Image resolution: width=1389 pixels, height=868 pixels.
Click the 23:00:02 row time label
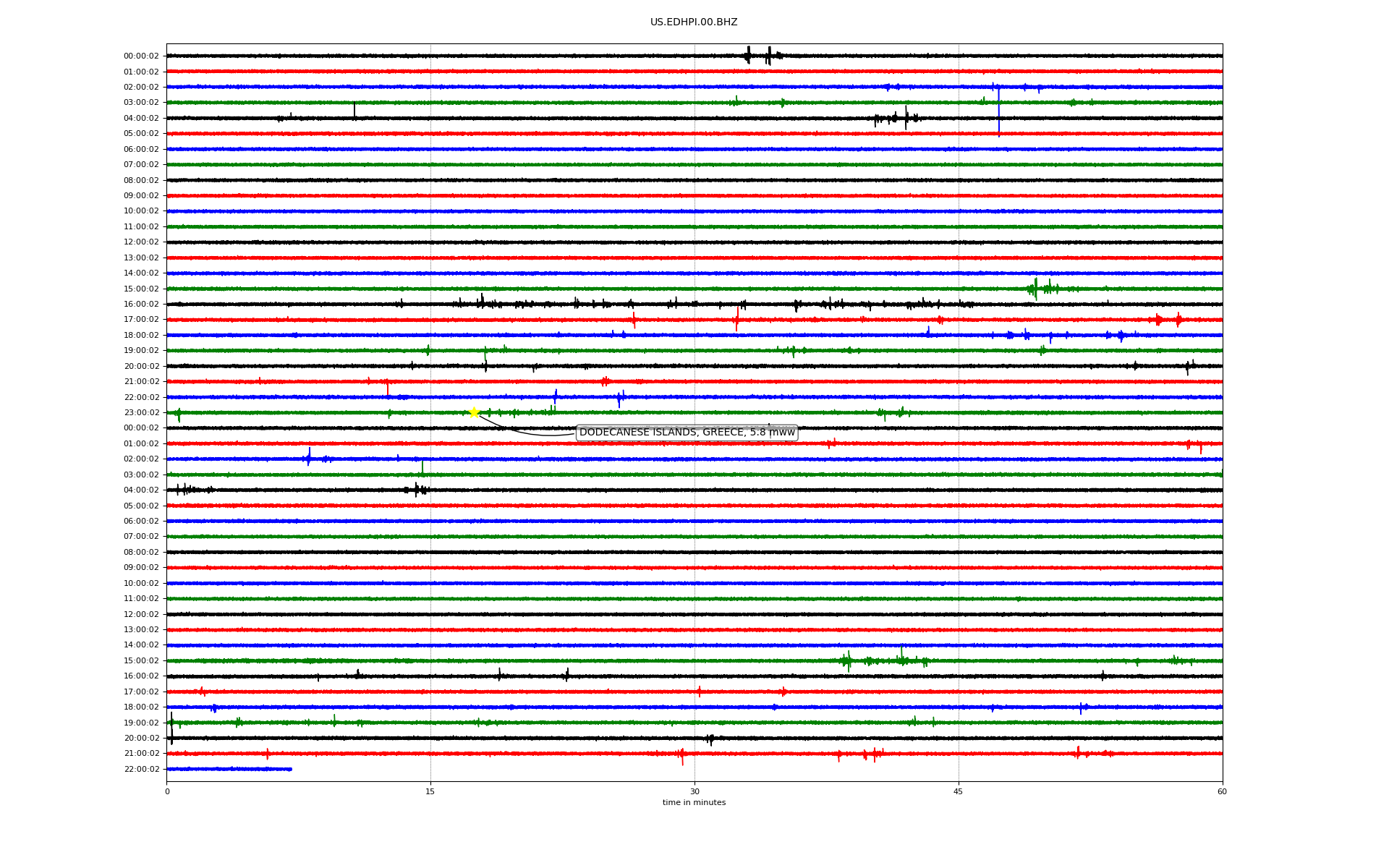141,413
